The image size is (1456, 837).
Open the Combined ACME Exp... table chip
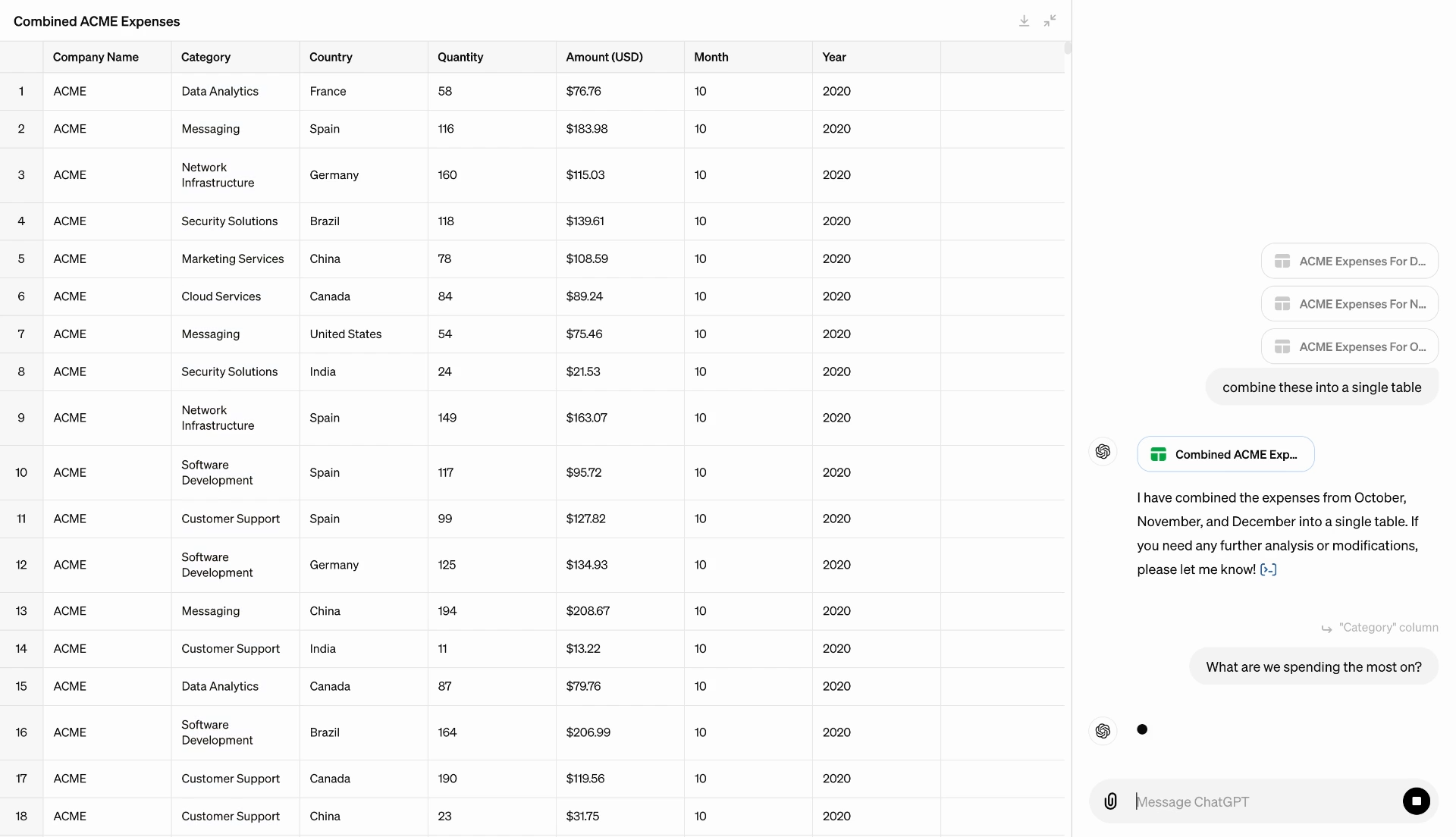click(x=1225, y=454)
